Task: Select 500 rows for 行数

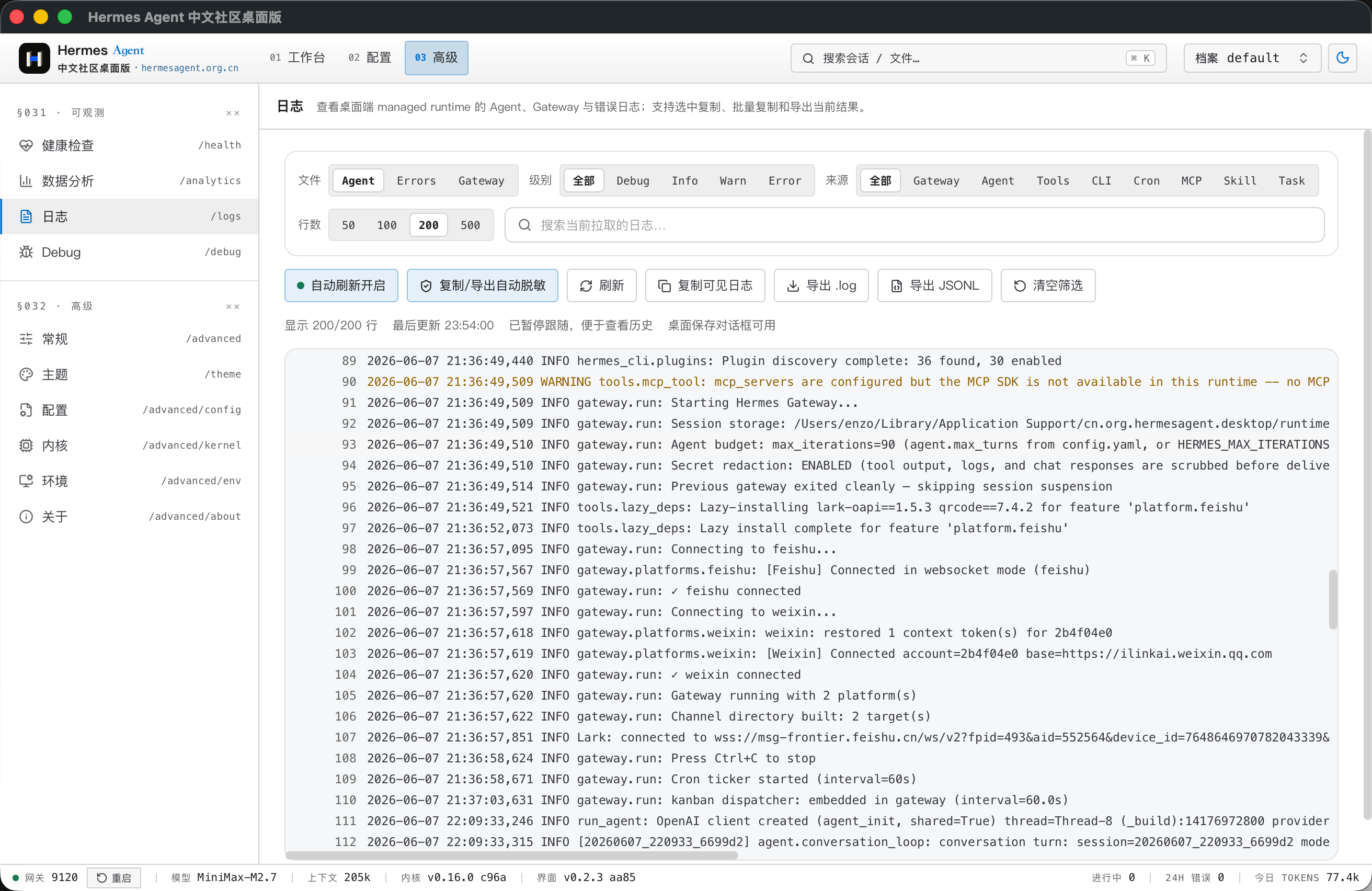Action: click(x=470, y=225)
